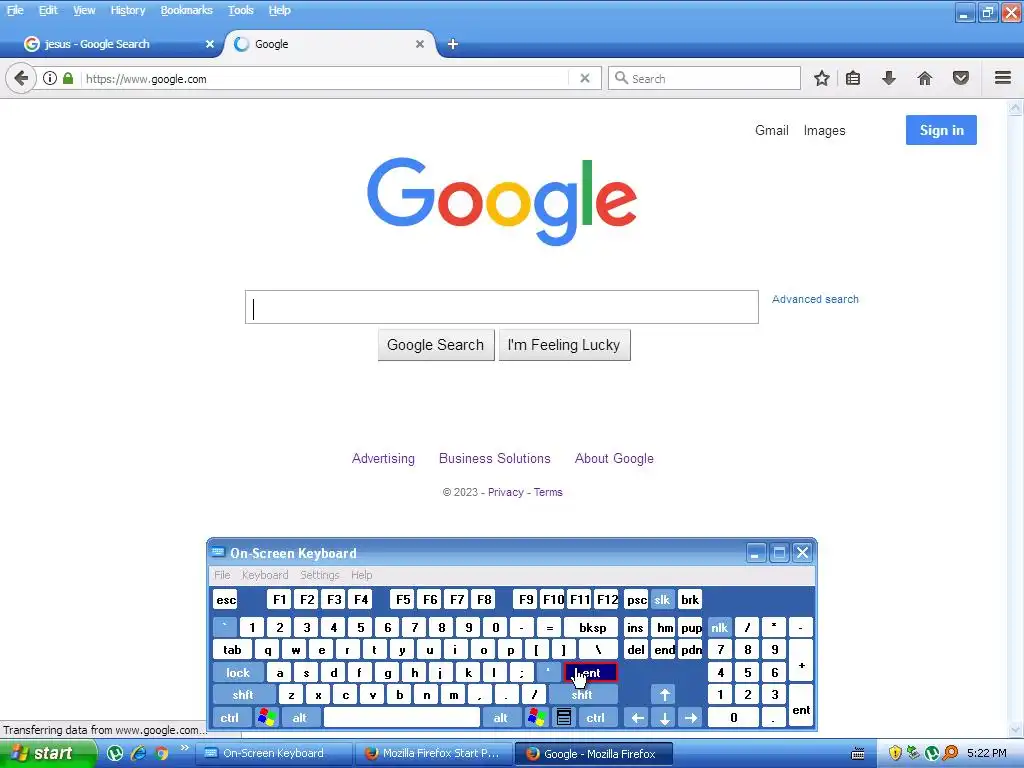This screenshot has width=1024, height=768.
Task: Click the I'm Feeling Lucky button
Action: point(564,345)
